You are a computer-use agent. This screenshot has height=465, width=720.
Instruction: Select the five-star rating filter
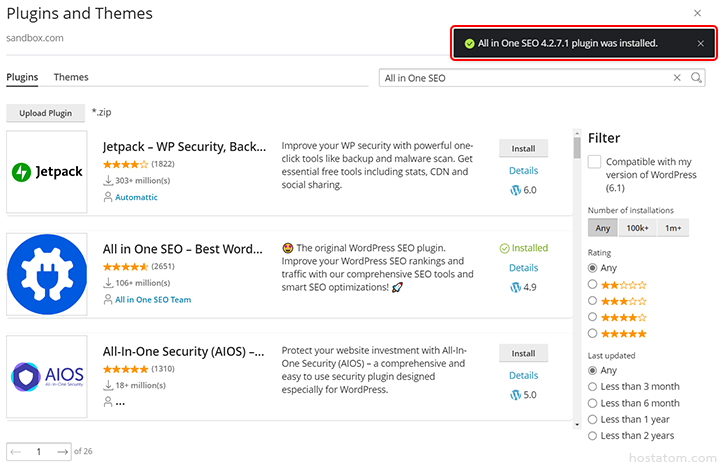pyautogui.click(x=594, y=333)
